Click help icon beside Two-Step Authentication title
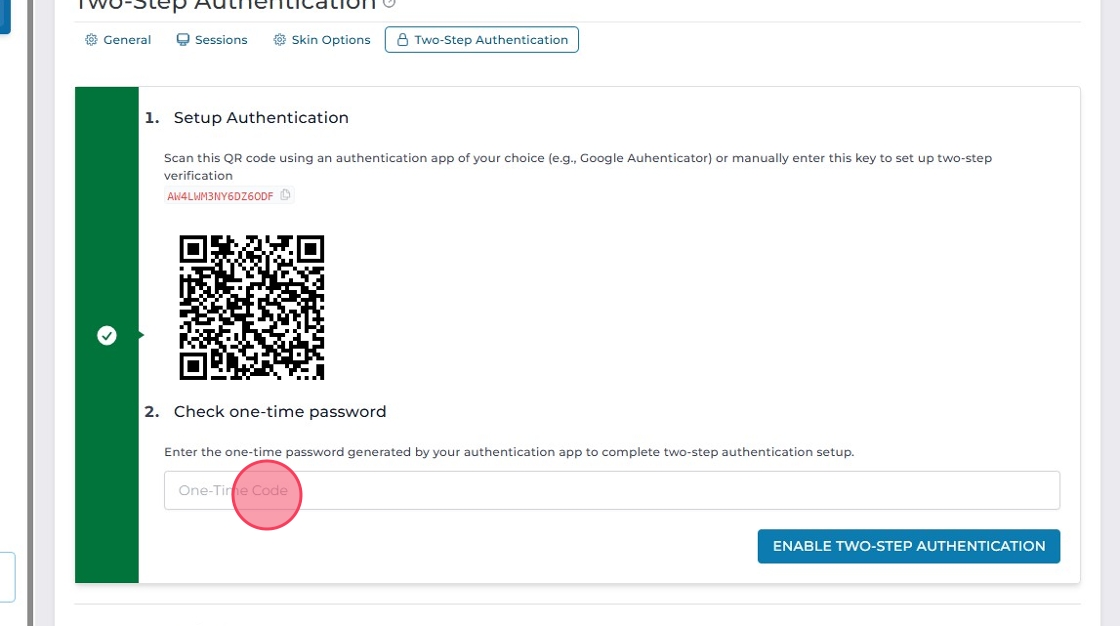 [x=390, y=4]
